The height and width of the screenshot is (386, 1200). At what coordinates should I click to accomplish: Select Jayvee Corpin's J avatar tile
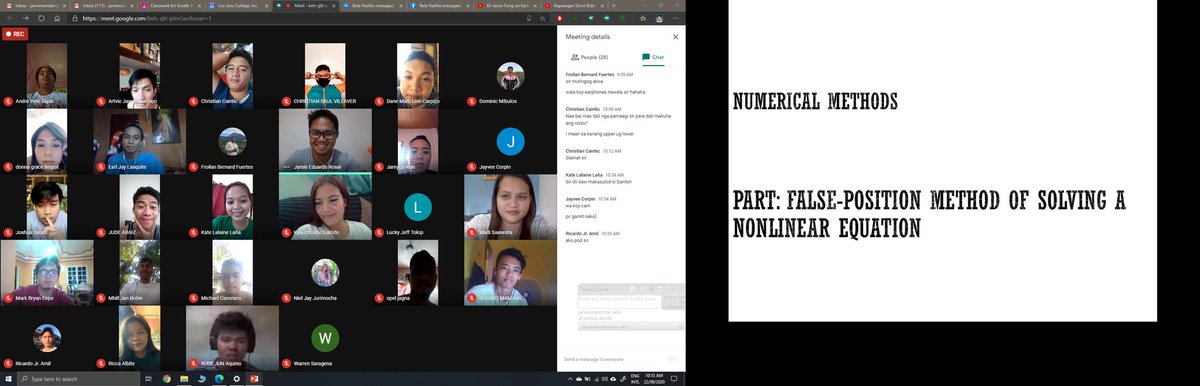click(x=510, y=140)
